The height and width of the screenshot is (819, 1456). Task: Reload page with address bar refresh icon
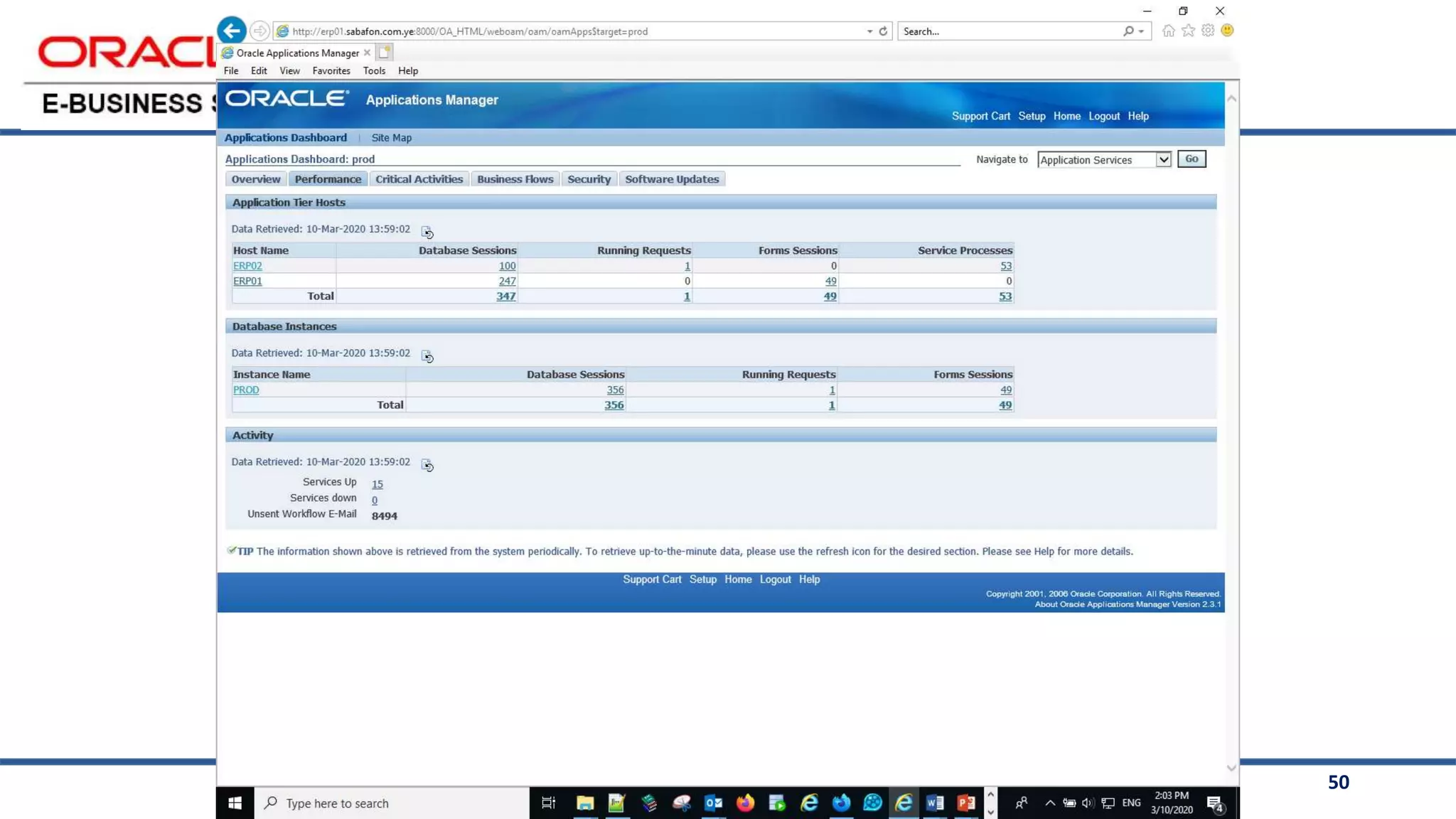click(x=883, y=31)
